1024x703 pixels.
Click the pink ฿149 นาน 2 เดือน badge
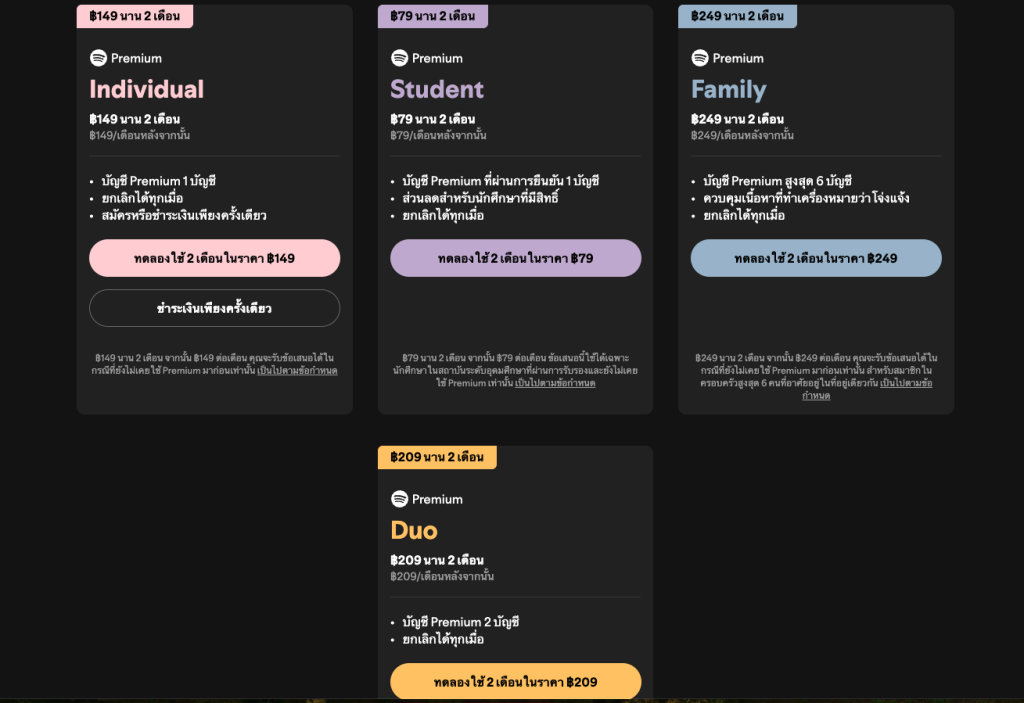pos(135,16)
